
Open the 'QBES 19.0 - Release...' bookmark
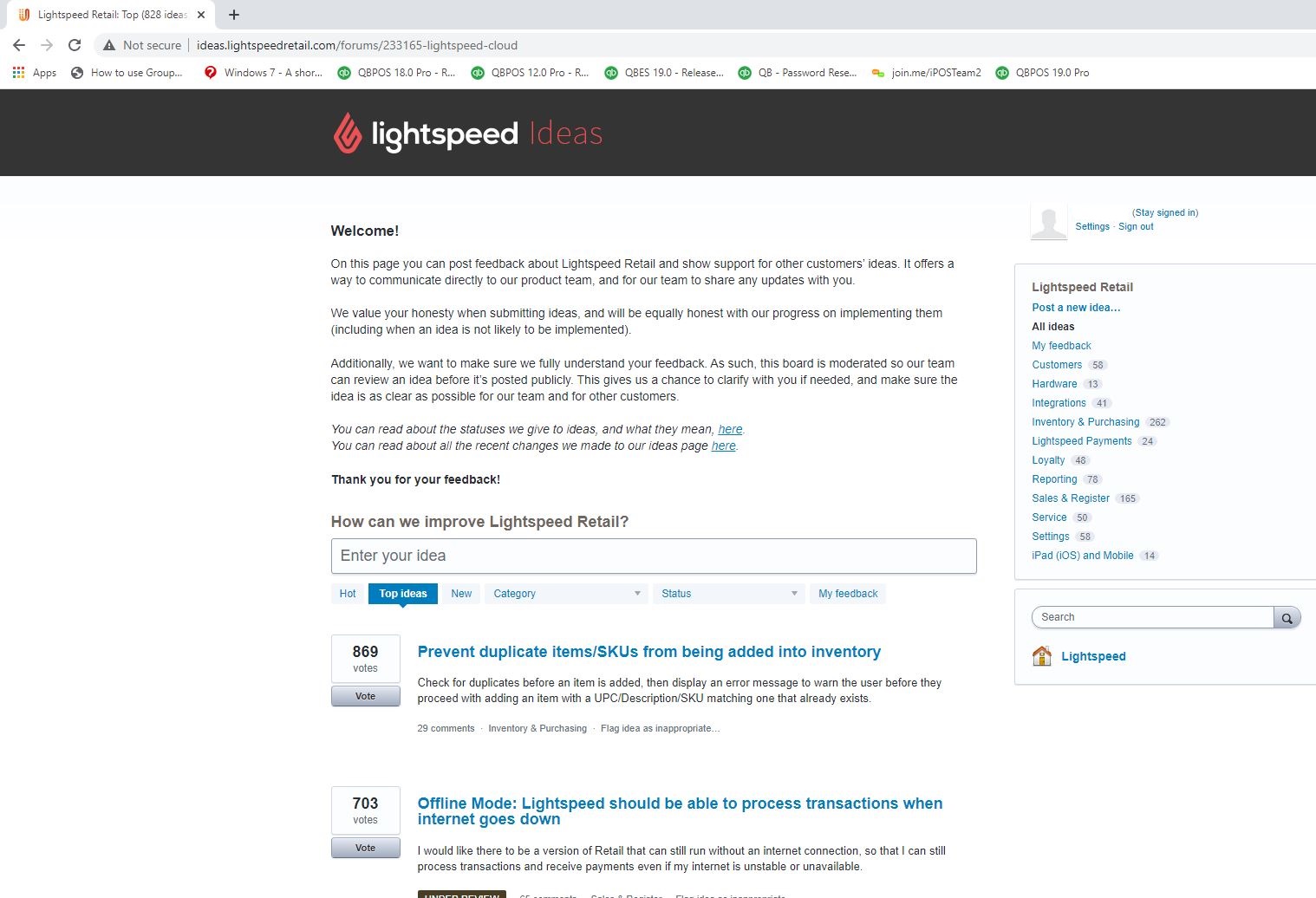(x=664, y=73)
